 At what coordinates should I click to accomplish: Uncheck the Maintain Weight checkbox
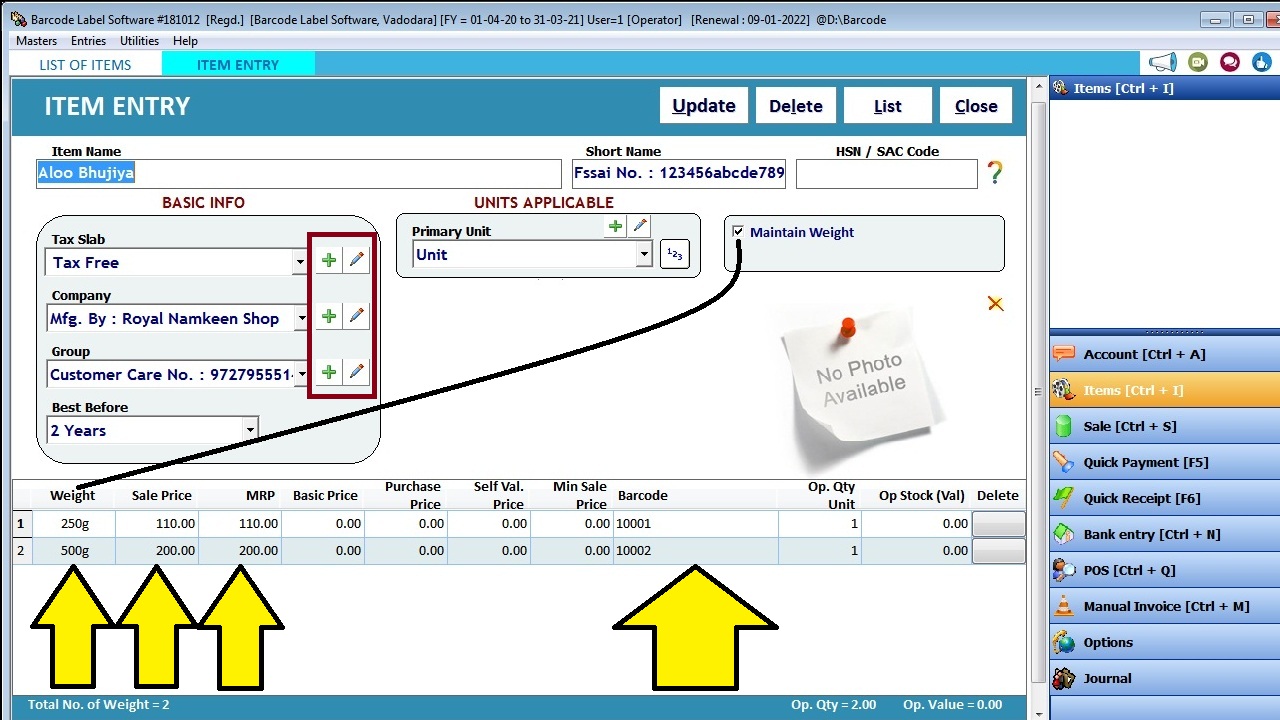pos(738,232)
